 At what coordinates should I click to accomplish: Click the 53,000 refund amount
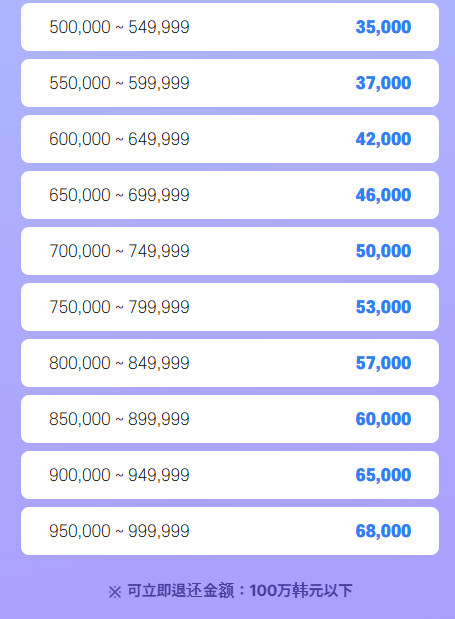click(383, 308)
